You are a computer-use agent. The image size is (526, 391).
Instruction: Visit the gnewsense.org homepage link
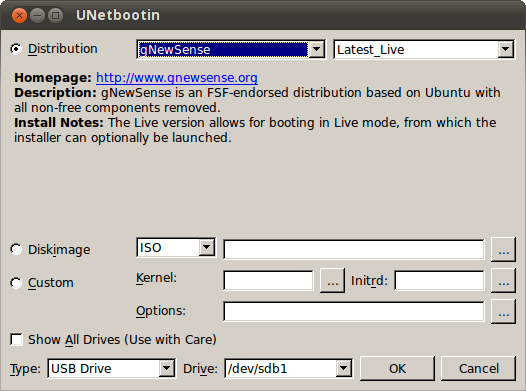[177, 78]
